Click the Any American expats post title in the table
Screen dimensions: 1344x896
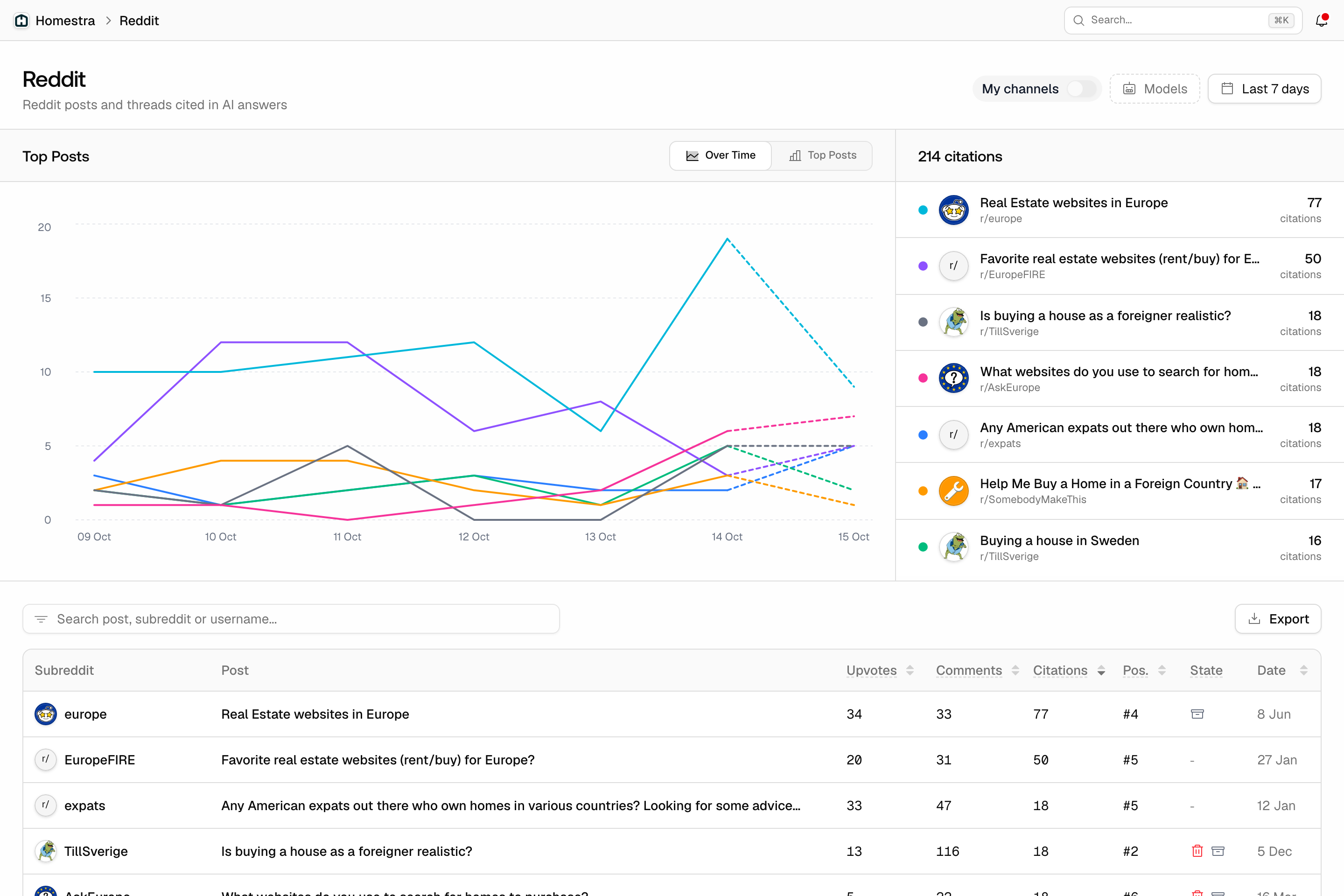[x=511, y=806]
